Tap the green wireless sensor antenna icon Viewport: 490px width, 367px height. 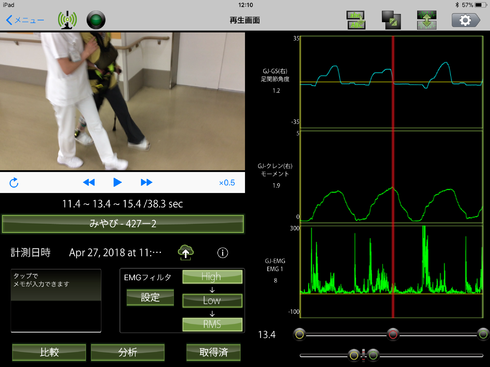67,20
